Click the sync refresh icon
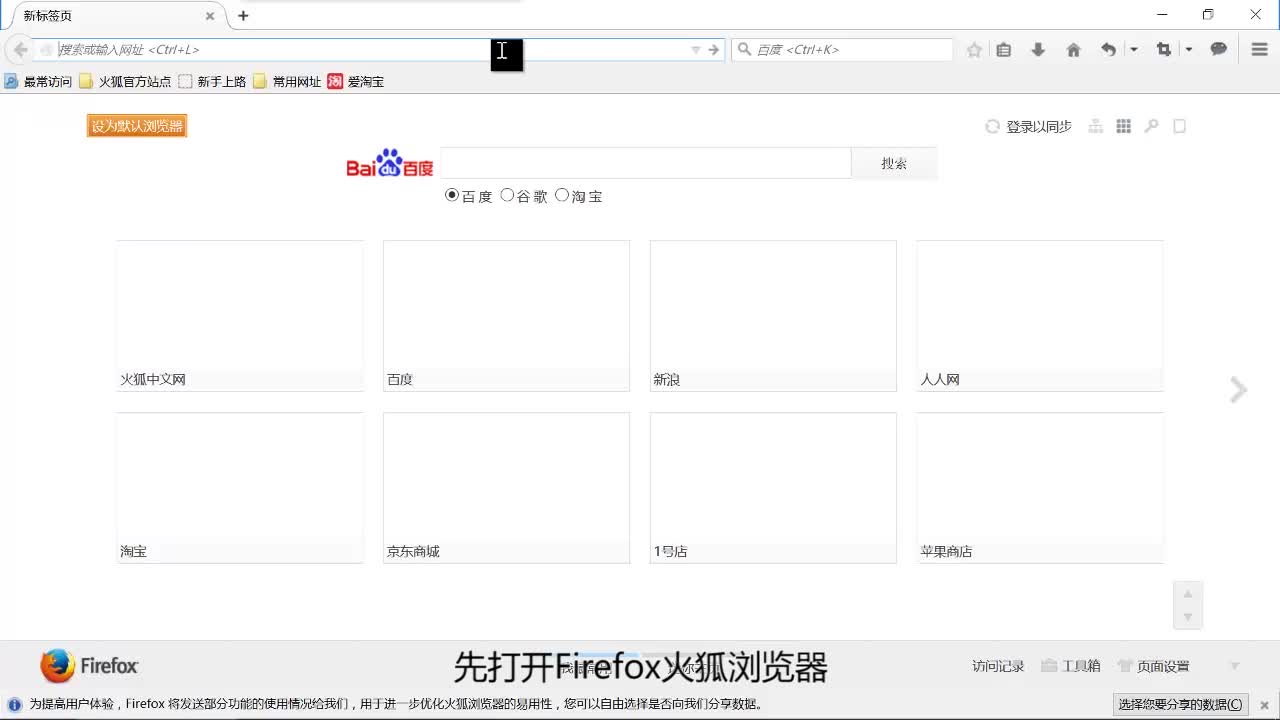 (x=993, y=127)
